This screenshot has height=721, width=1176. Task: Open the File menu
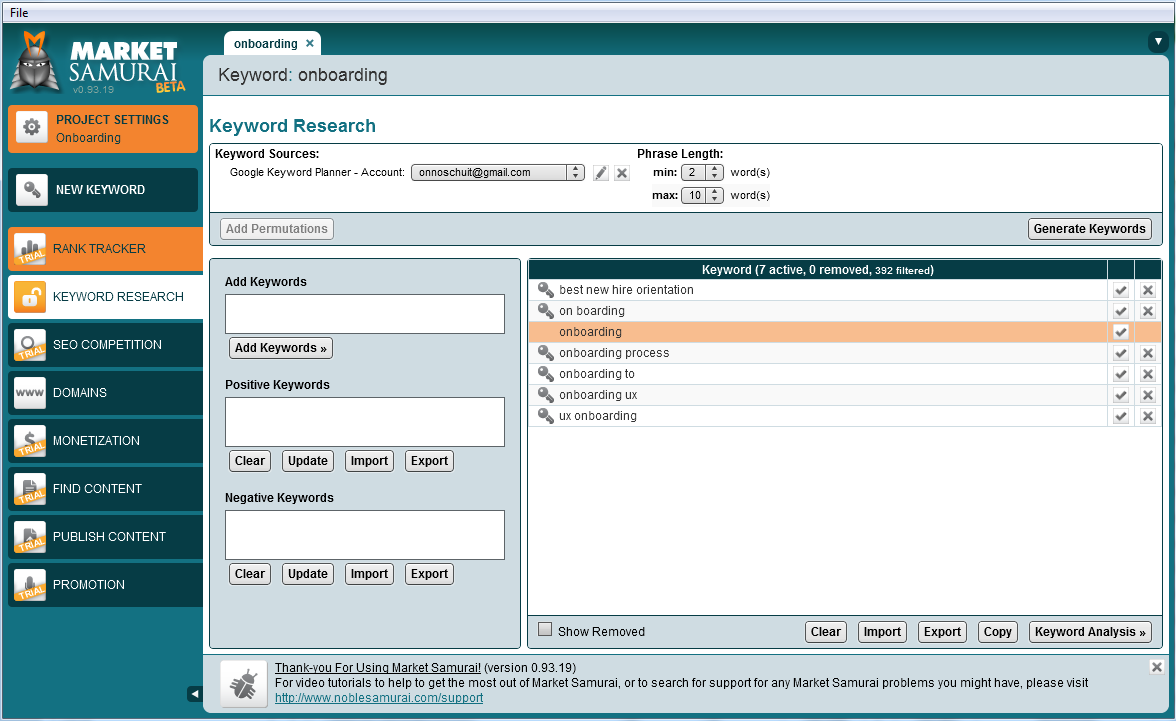(19, 13)
